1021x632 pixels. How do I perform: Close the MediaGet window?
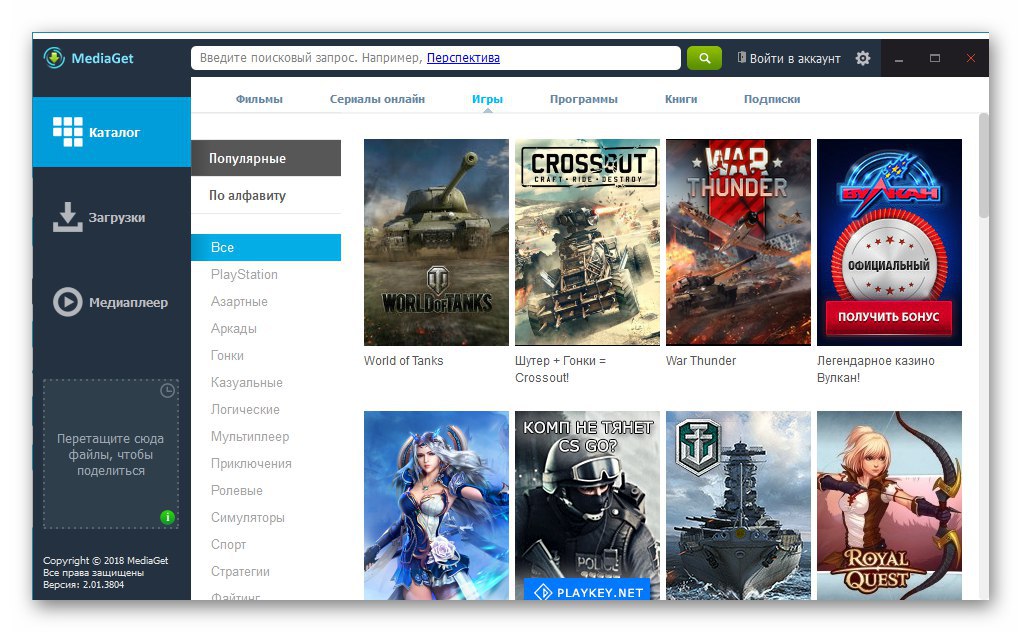[x=971, y=59]
